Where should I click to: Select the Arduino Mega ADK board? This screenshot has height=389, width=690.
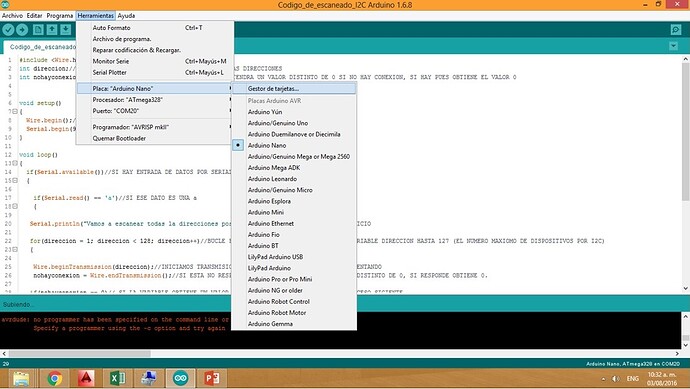point(294,168)
